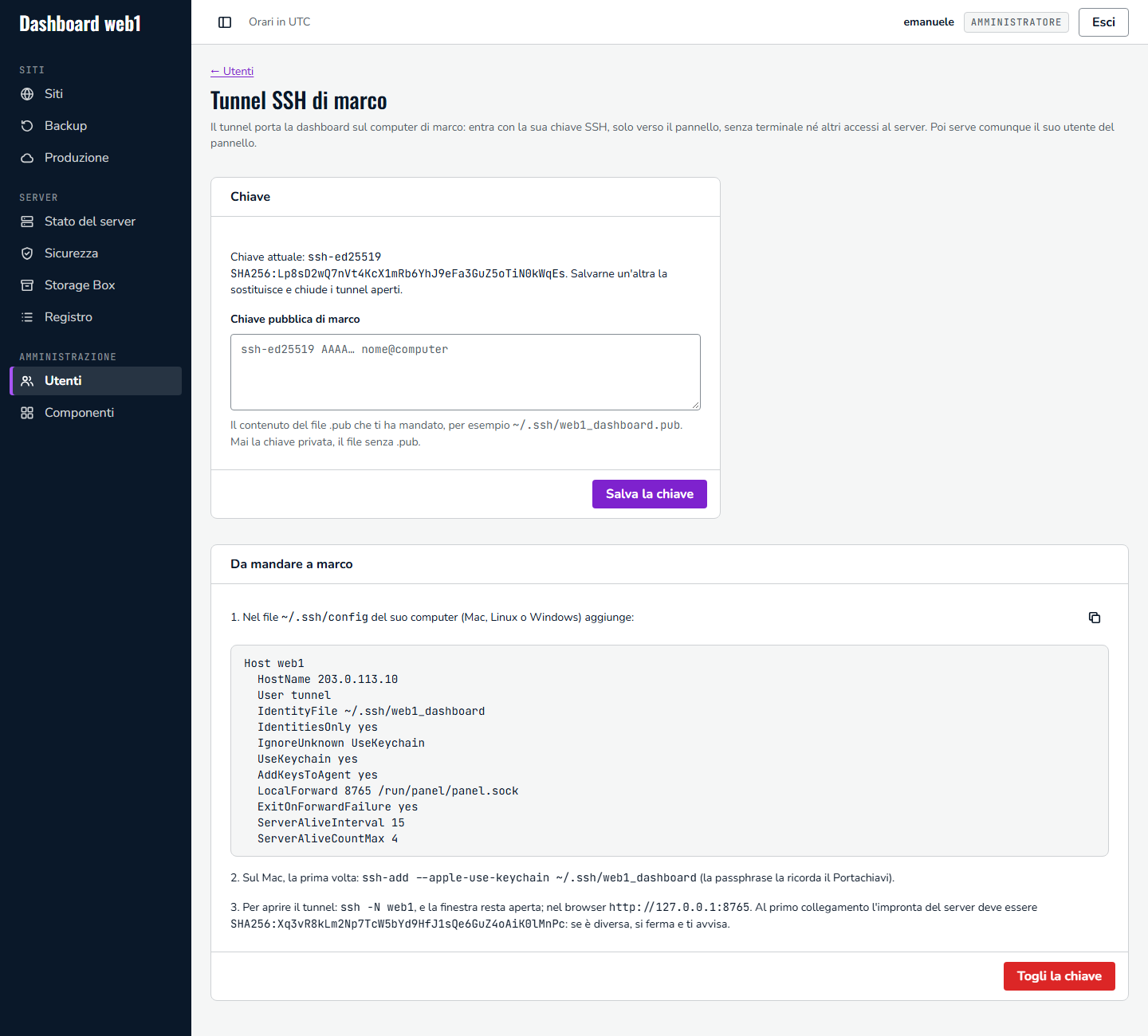Click the Utenti people icon
This screenshot has width=1148, height=1036.
(27, 381)
